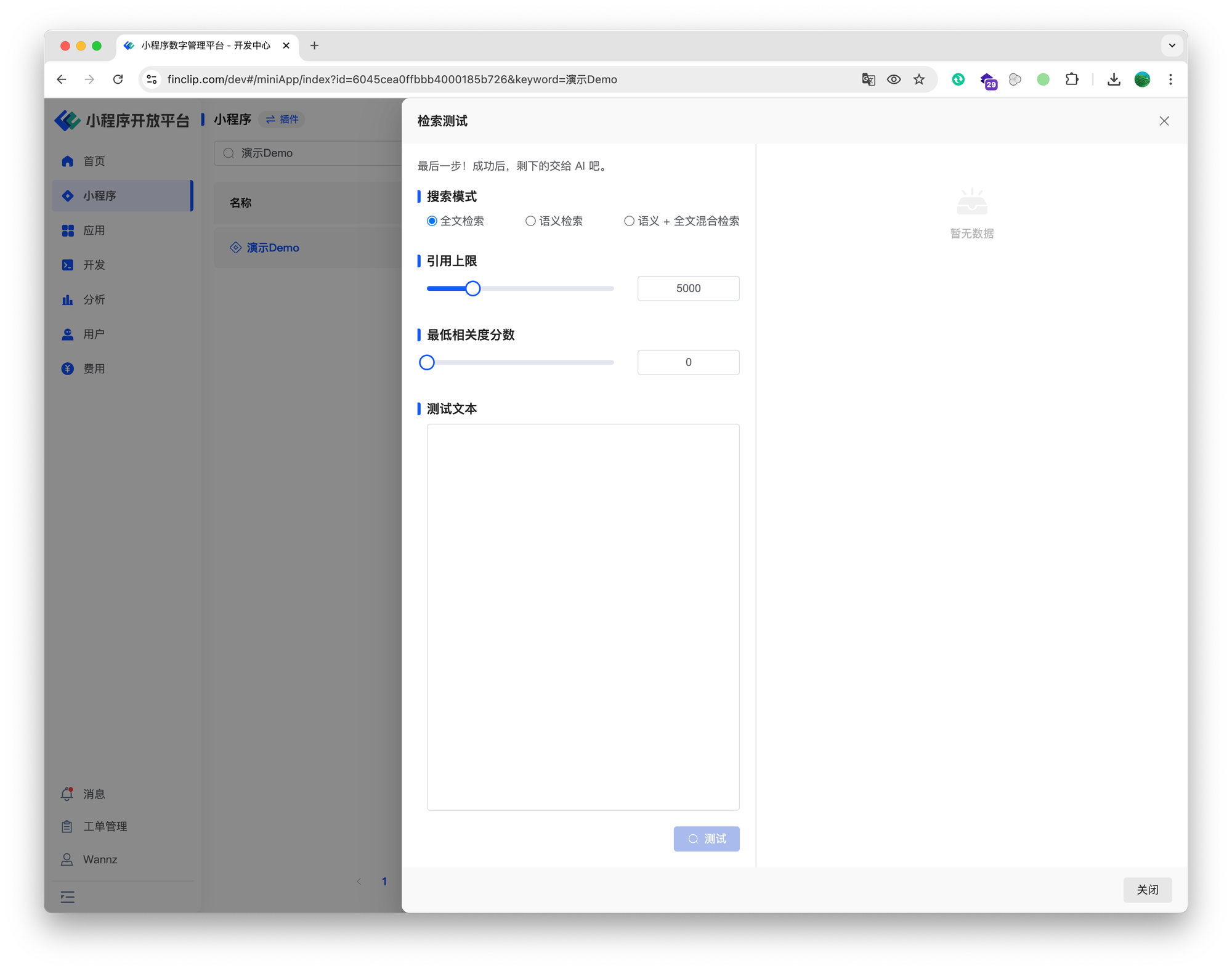This screenshot has width=1232, height=971.
Task: Switch to the 小程序数字管理平台 tab
Action: [205, 46]
